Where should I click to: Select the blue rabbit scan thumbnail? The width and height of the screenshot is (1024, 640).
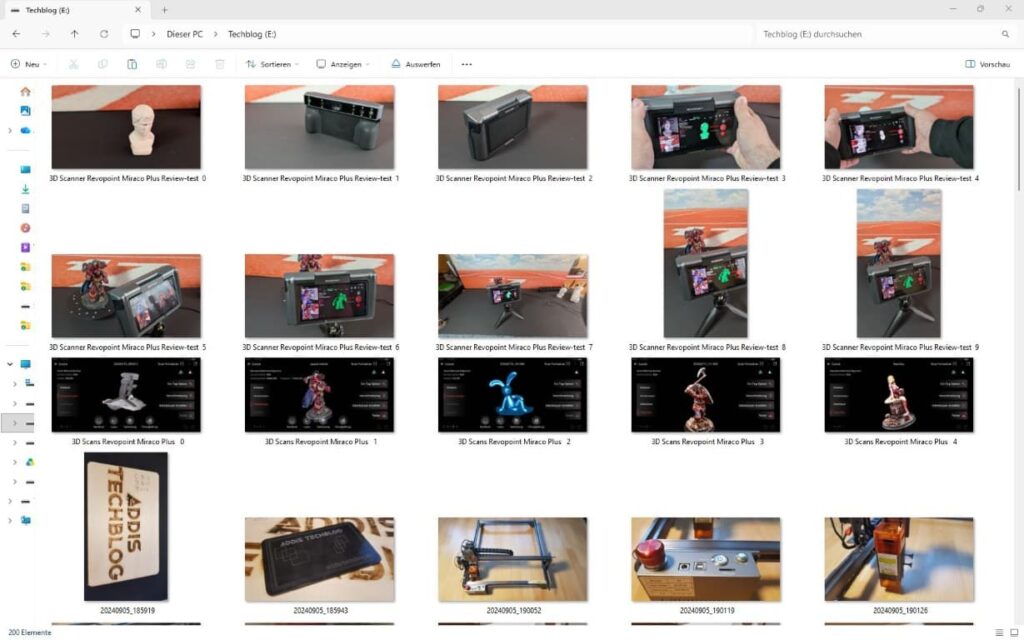[x=513, y=394]
